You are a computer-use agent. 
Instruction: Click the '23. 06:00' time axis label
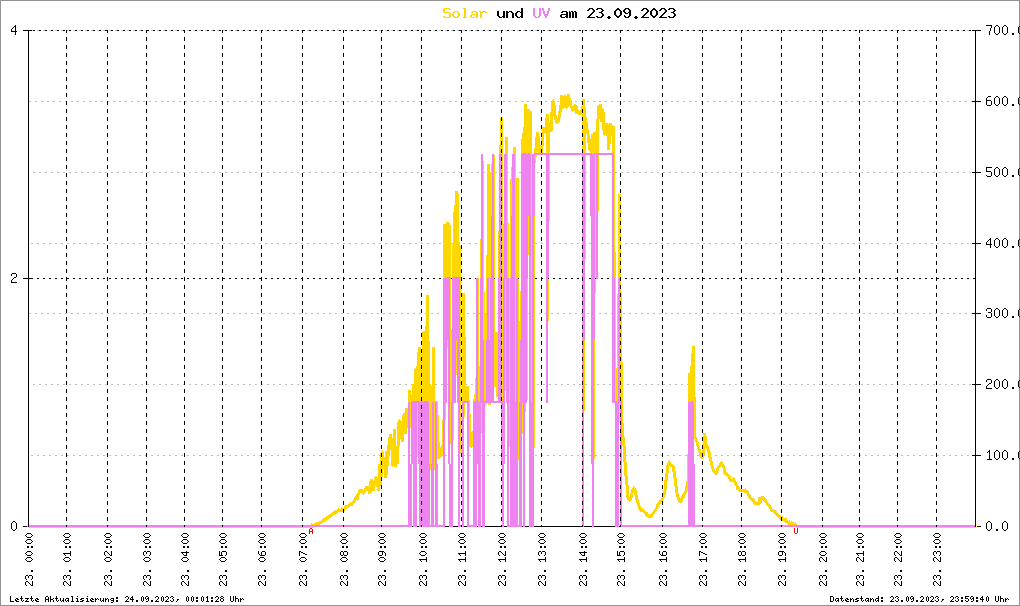(x=262, y=559)
